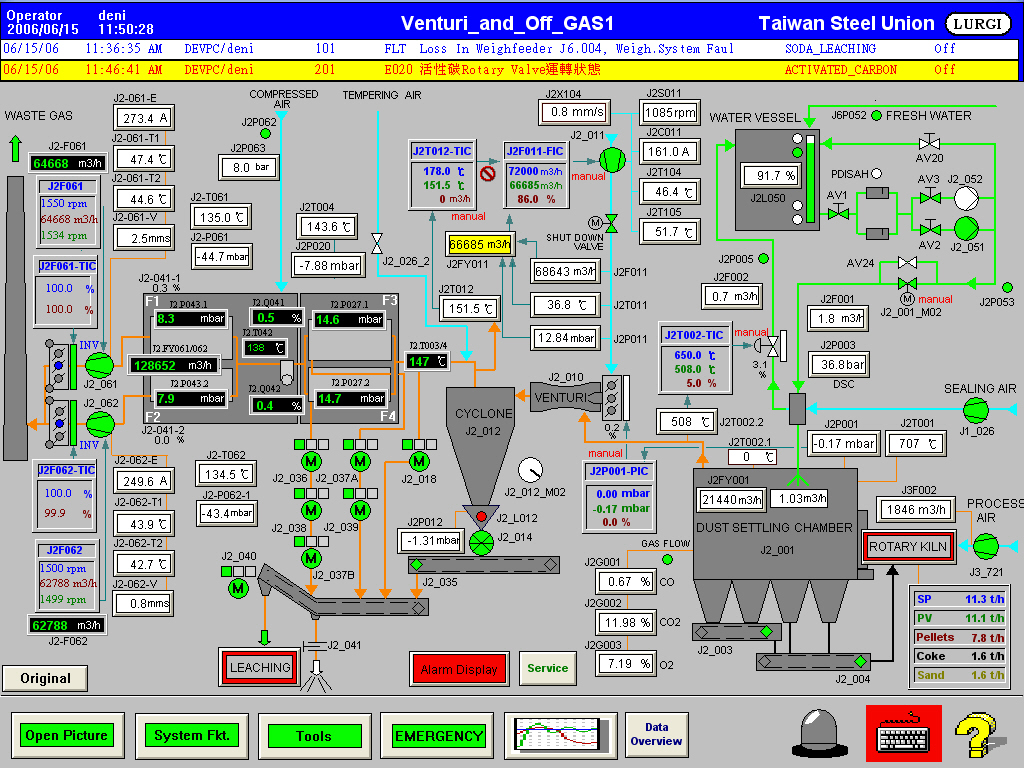Click the PDISAH indicator lamp
This screenshot has width=1024, height=768.
876,174
